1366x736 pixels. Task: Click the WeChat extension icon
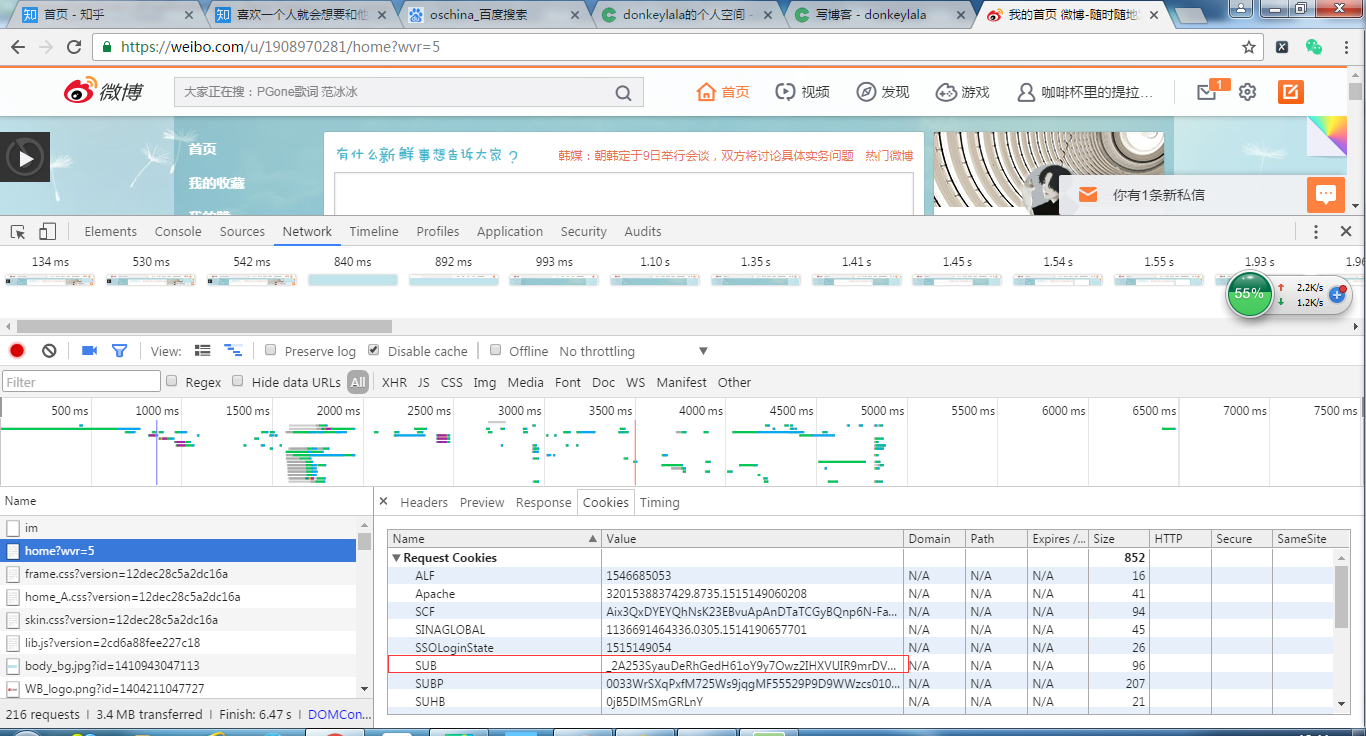tap(1314, 47)
